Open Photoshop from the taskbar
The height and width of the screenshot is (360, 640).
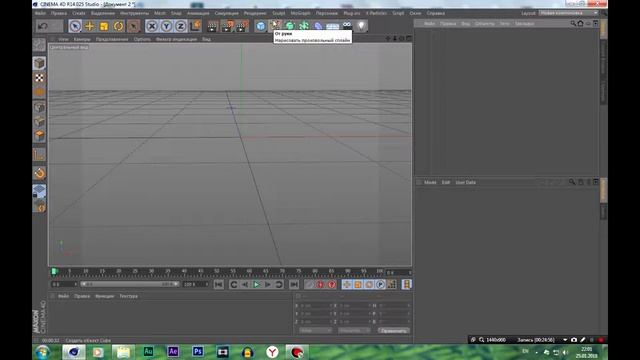coord(198,351)
